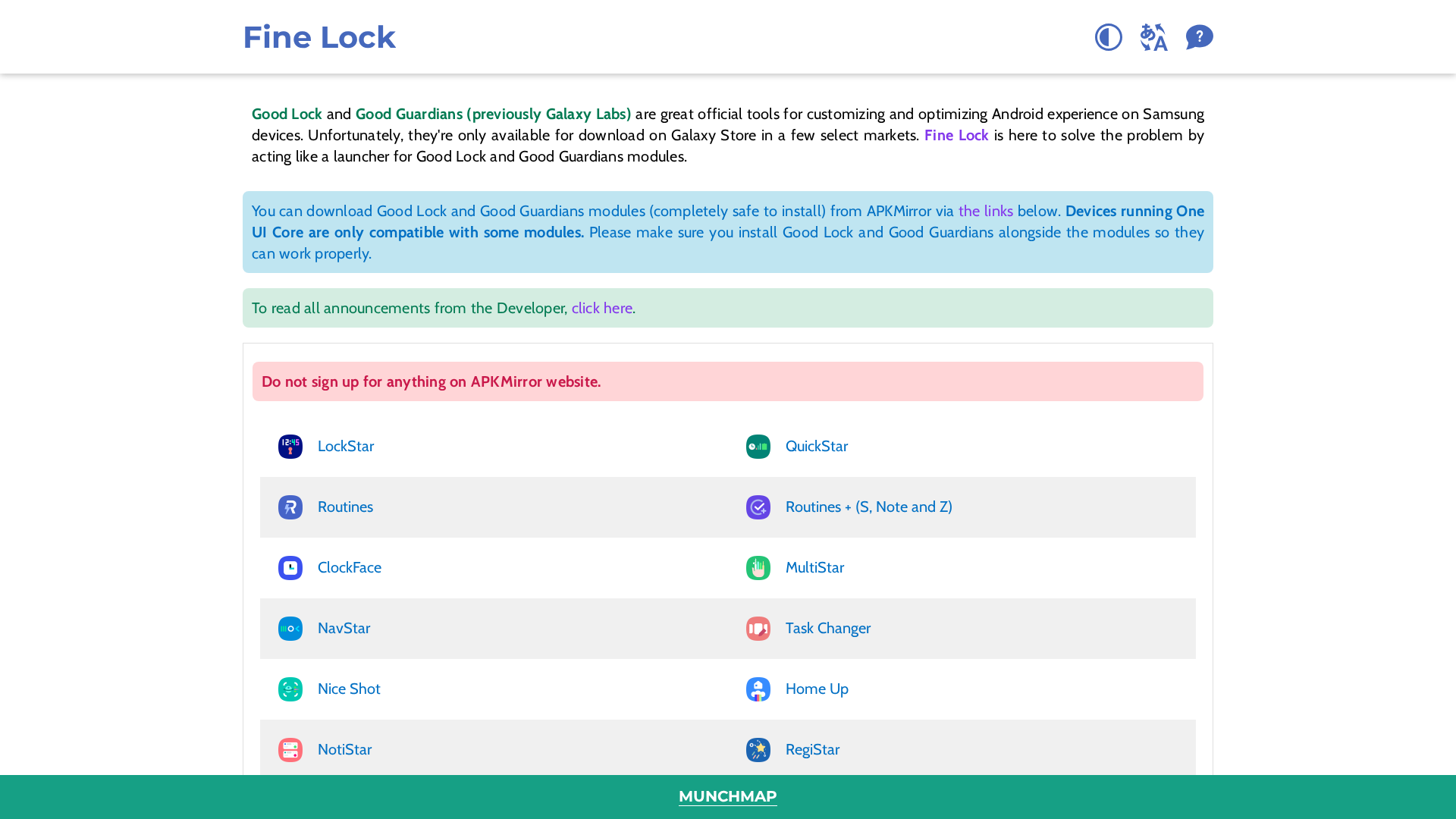Click the Routines app icon
The image size is (1456, 819).
pos(290,507)
